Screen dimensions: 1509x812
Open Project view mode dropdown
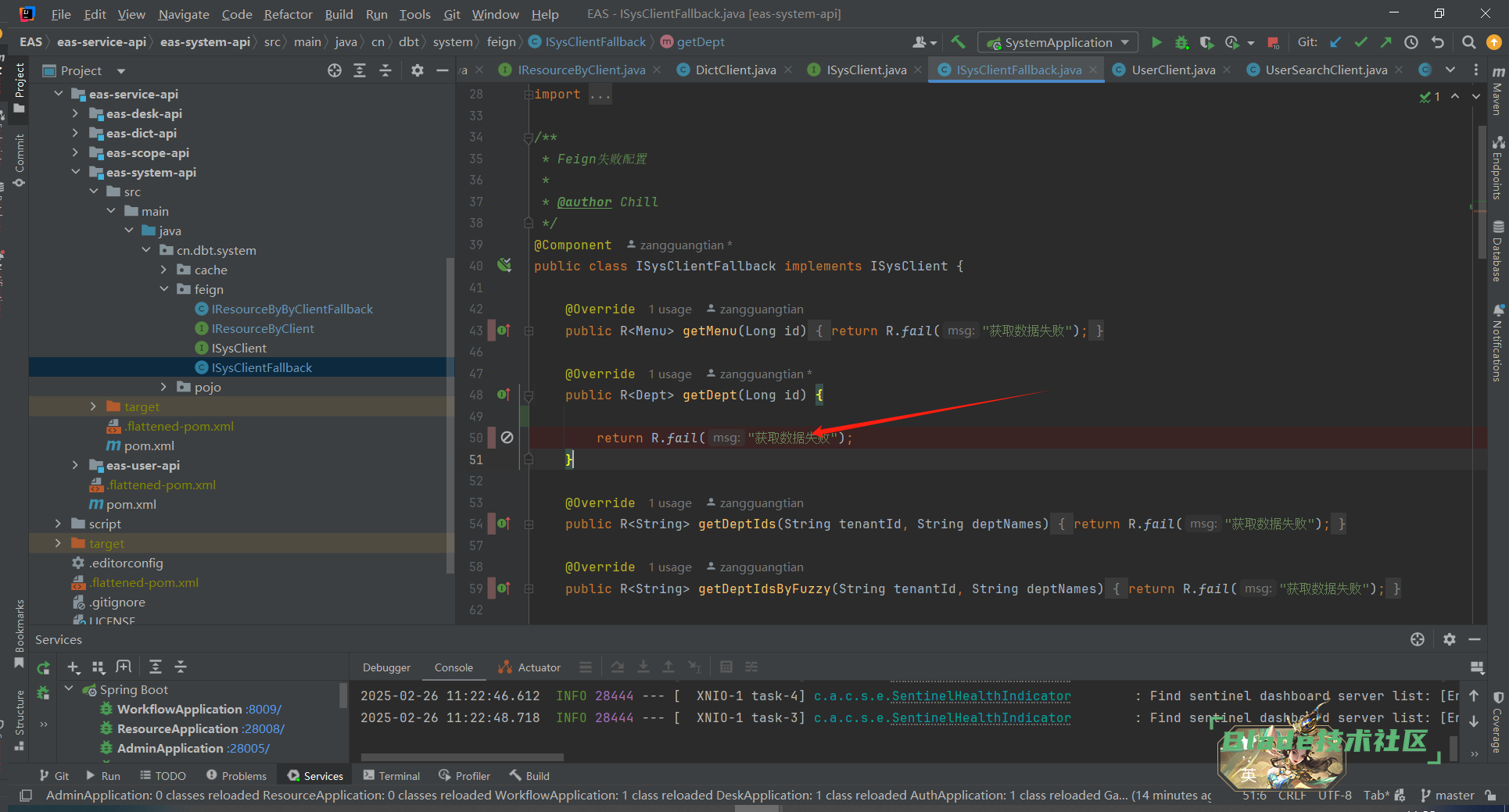click(x=121, y=71)
